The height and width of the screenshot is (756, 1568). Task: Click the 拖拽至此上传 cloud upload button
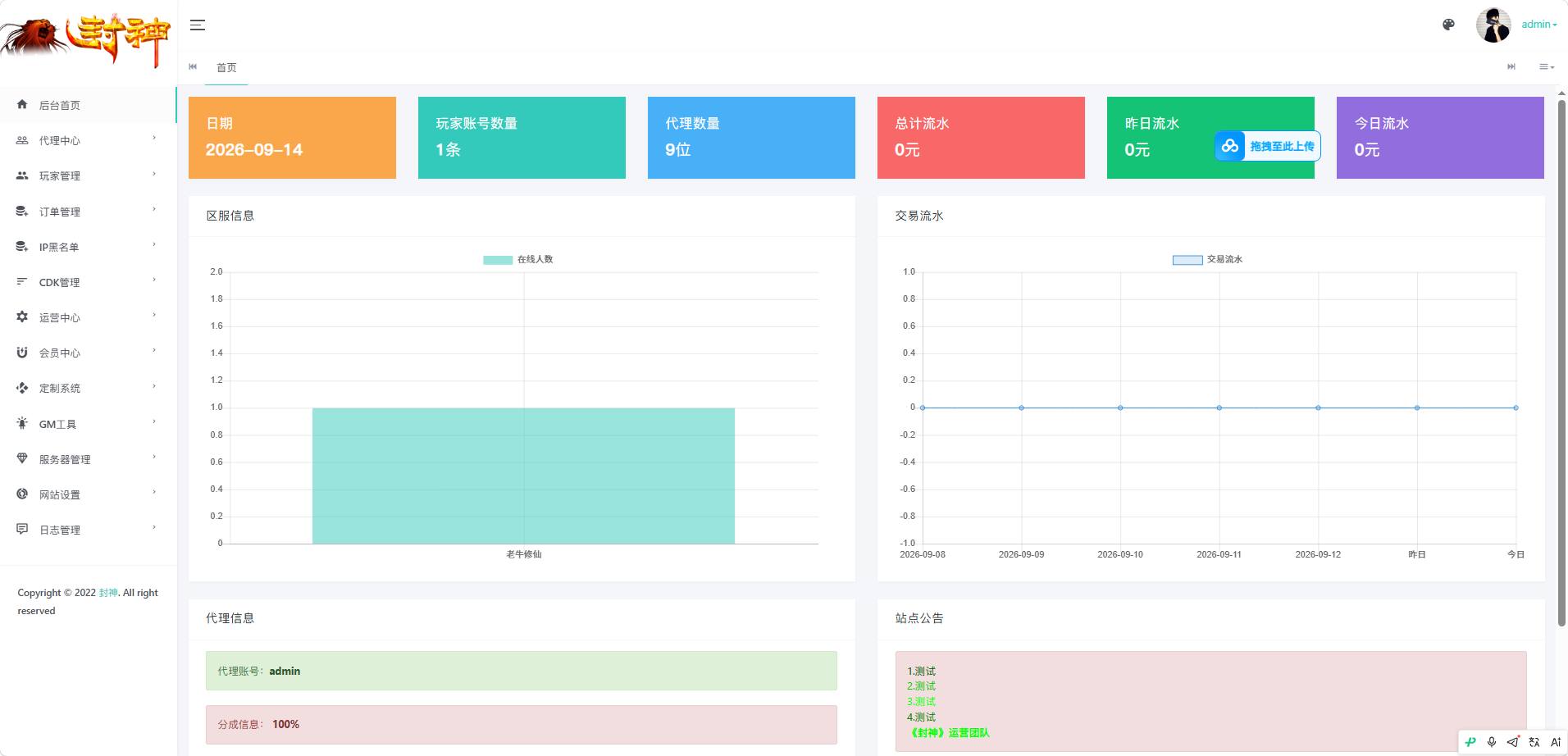1268,146
